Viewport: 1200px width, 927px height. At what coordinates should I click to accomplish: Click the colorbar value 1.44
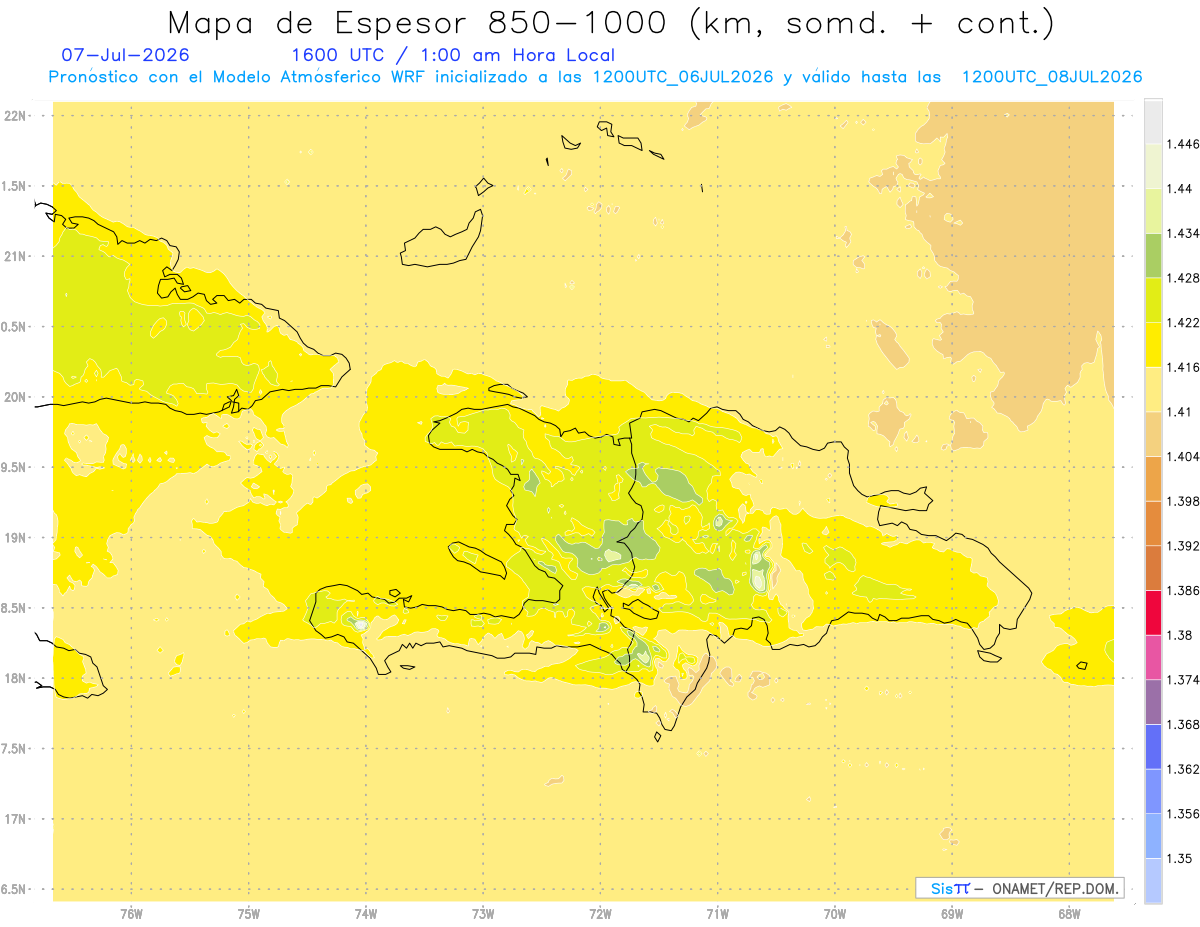point(1182,189)
